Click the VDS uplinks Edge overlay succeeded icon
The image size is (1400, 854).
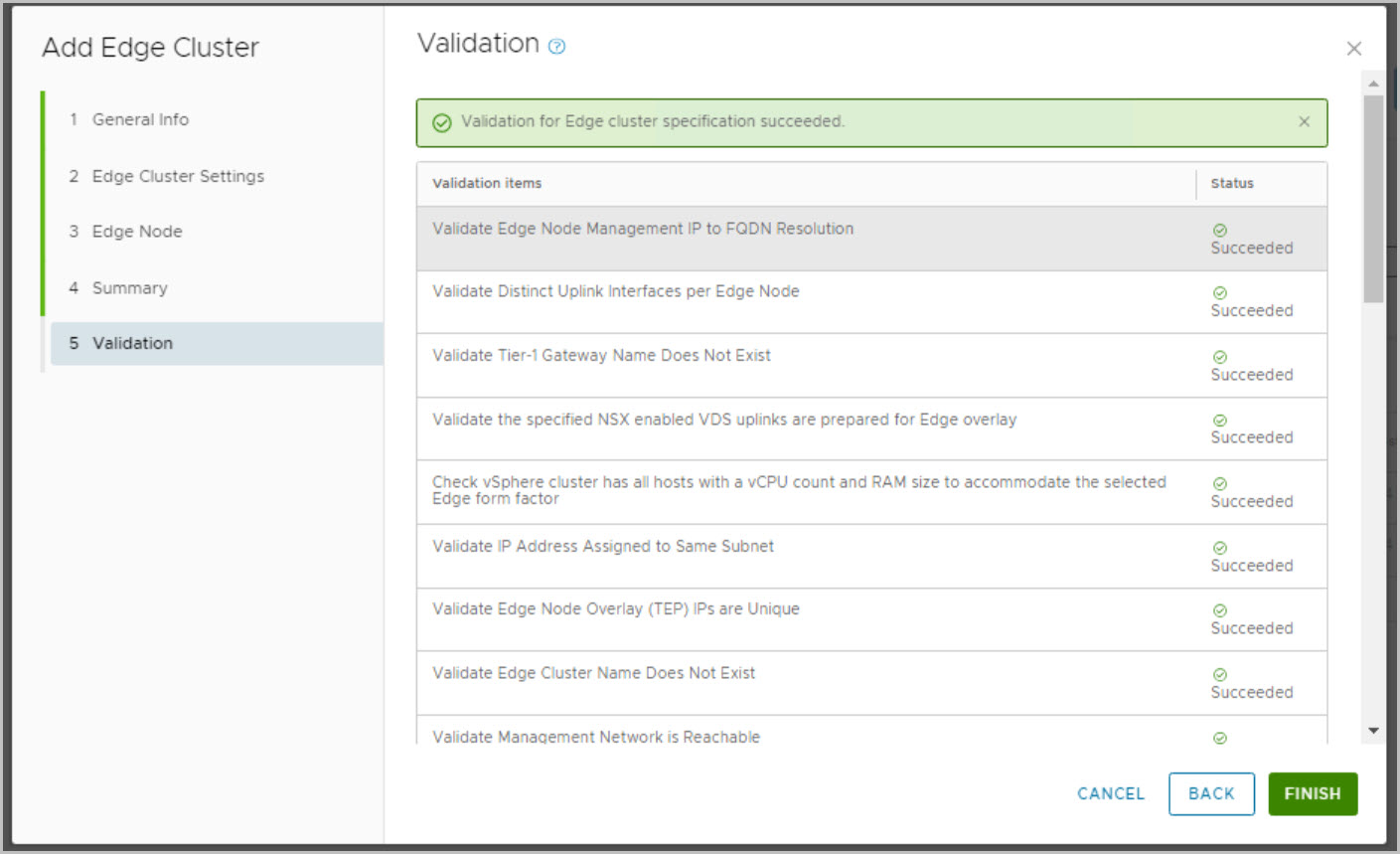1220,421
